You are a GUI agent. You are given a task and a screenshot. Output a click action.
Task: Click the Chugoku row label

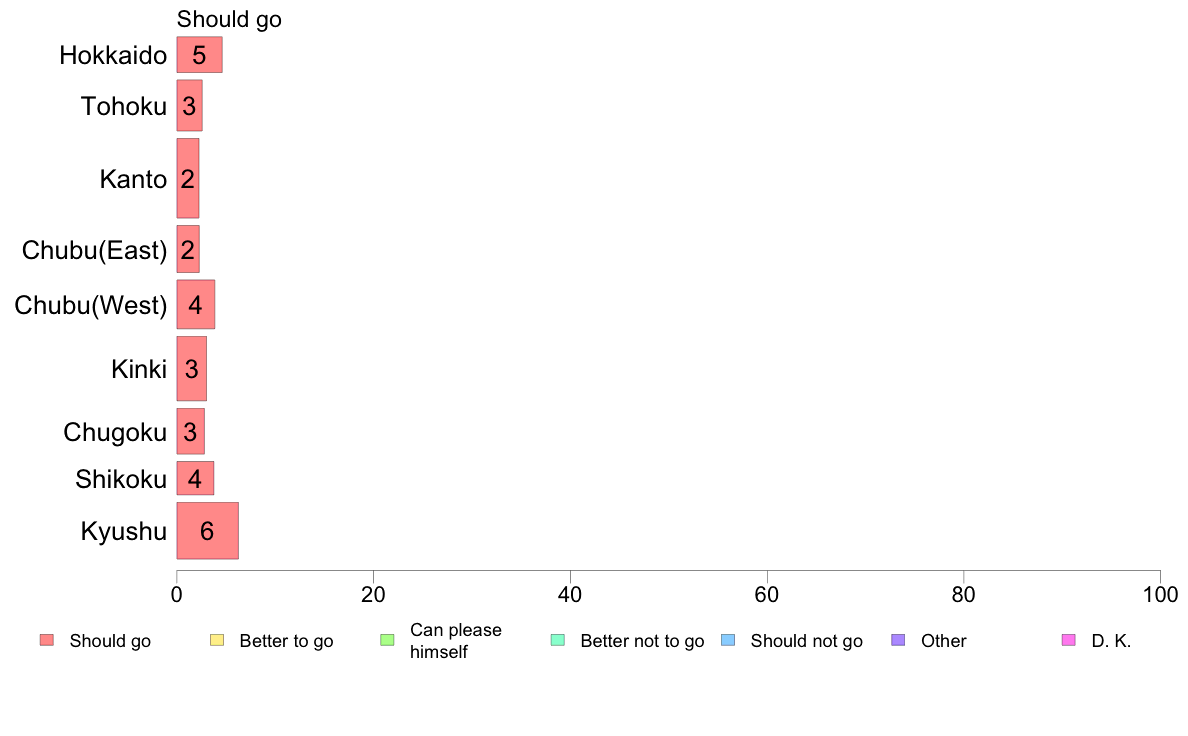(x=114, y=432)
